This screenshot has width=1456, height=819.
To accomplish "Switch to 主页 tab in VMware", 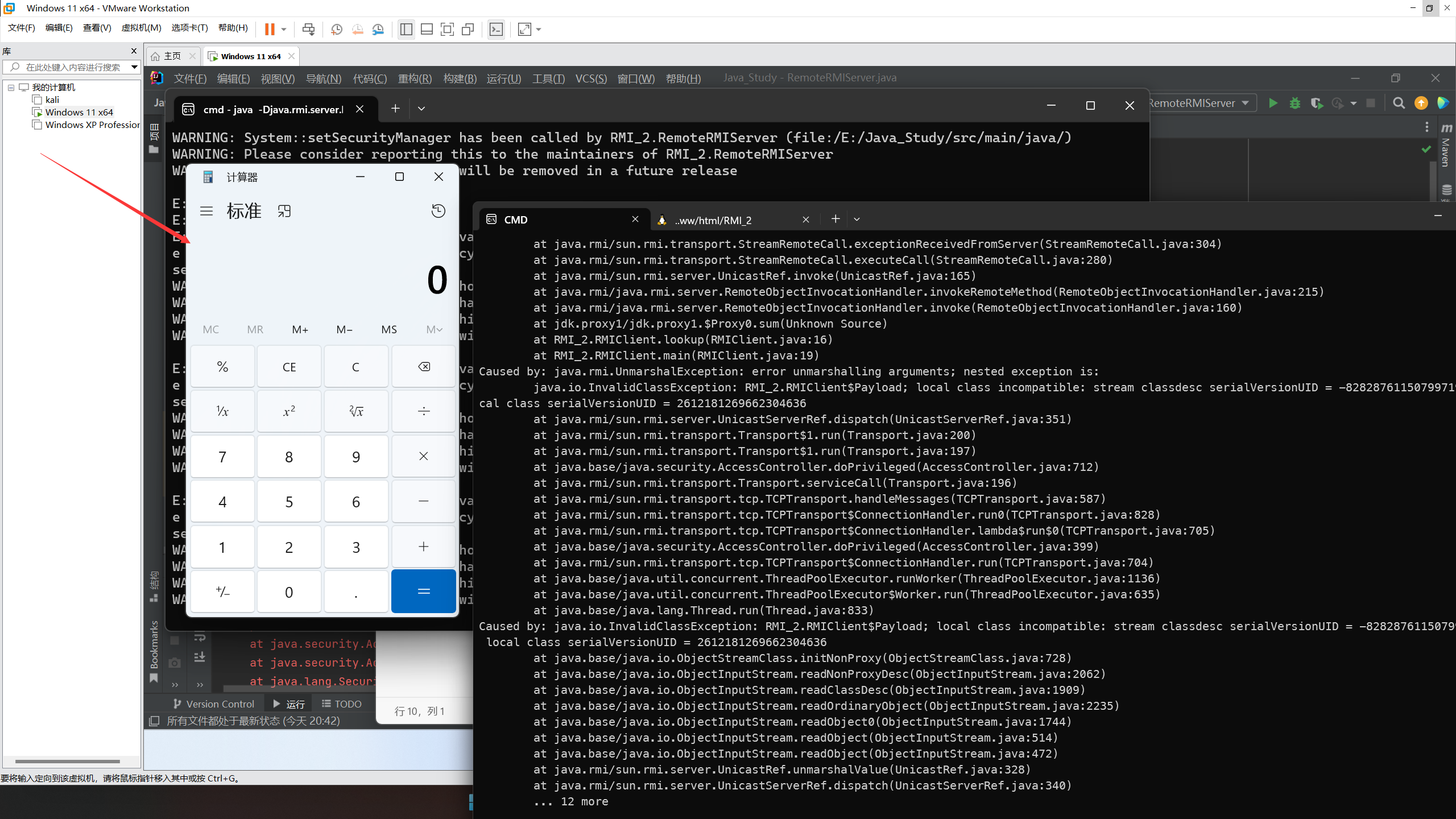I will pos(172,56).
